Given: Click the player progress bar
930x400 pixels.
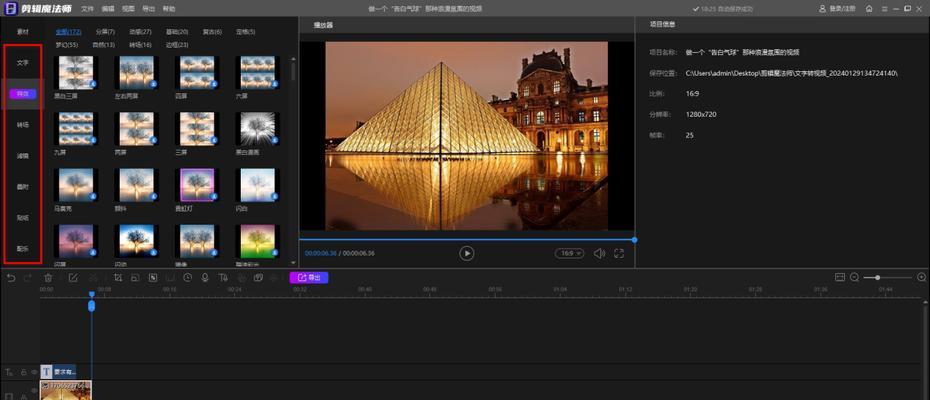Looking at the screenshot, I should pos(467,240).
